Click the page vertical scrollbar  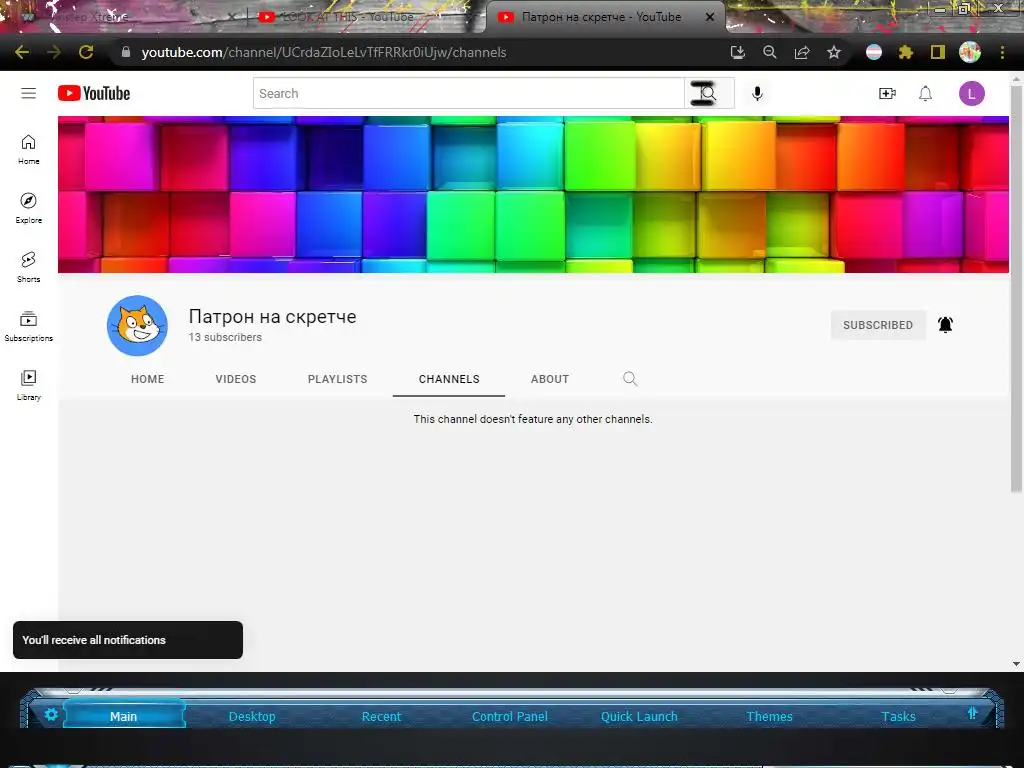tap(1016, 287)
